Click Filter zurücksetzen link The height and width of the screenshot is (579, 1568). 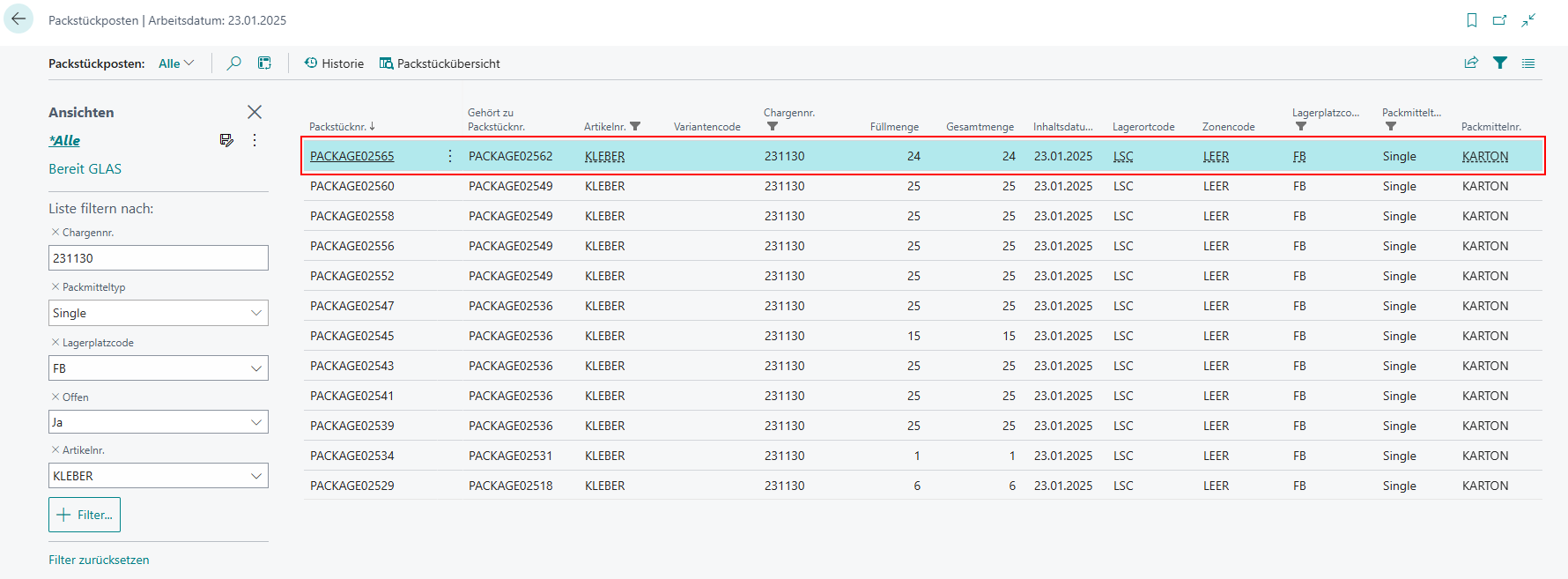coord(99,560)
